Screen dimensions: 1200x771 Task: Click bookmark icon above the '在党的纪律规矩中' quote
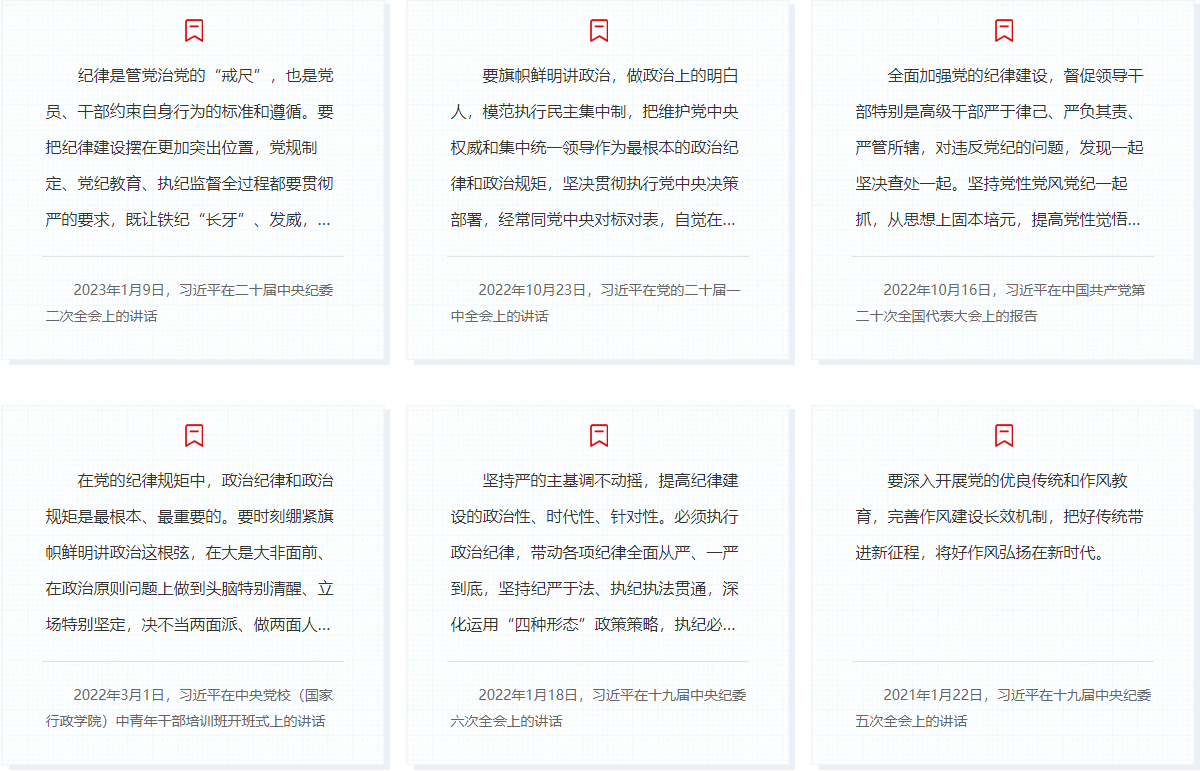coord(194,435)
